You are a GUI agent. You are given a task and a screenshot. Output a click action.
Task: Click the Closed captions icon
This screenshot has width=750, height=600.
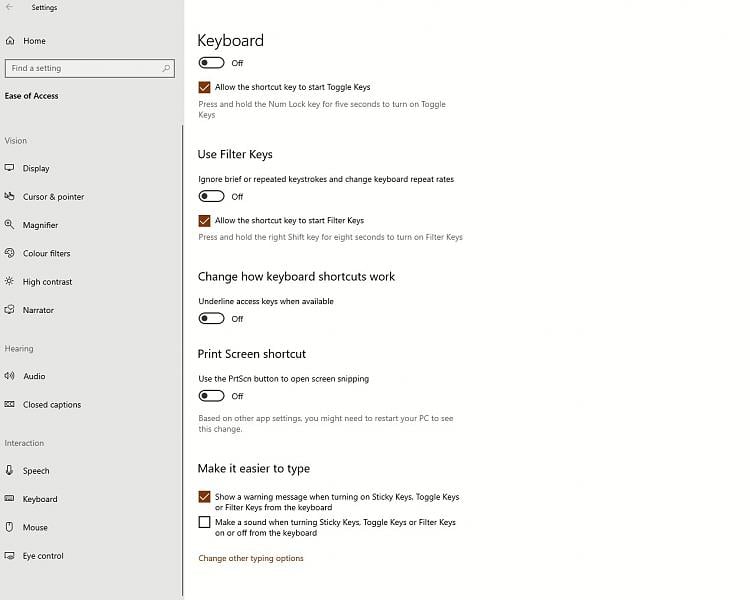10,404
